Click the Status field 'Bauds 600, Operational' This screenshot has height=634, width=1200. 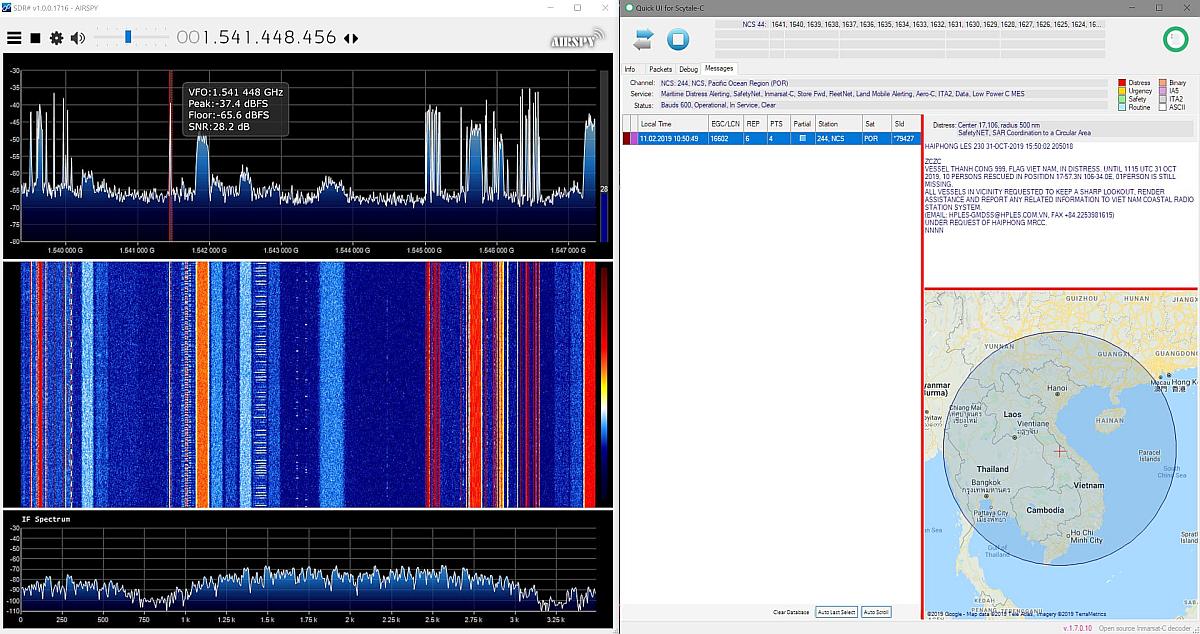(885, 105)
